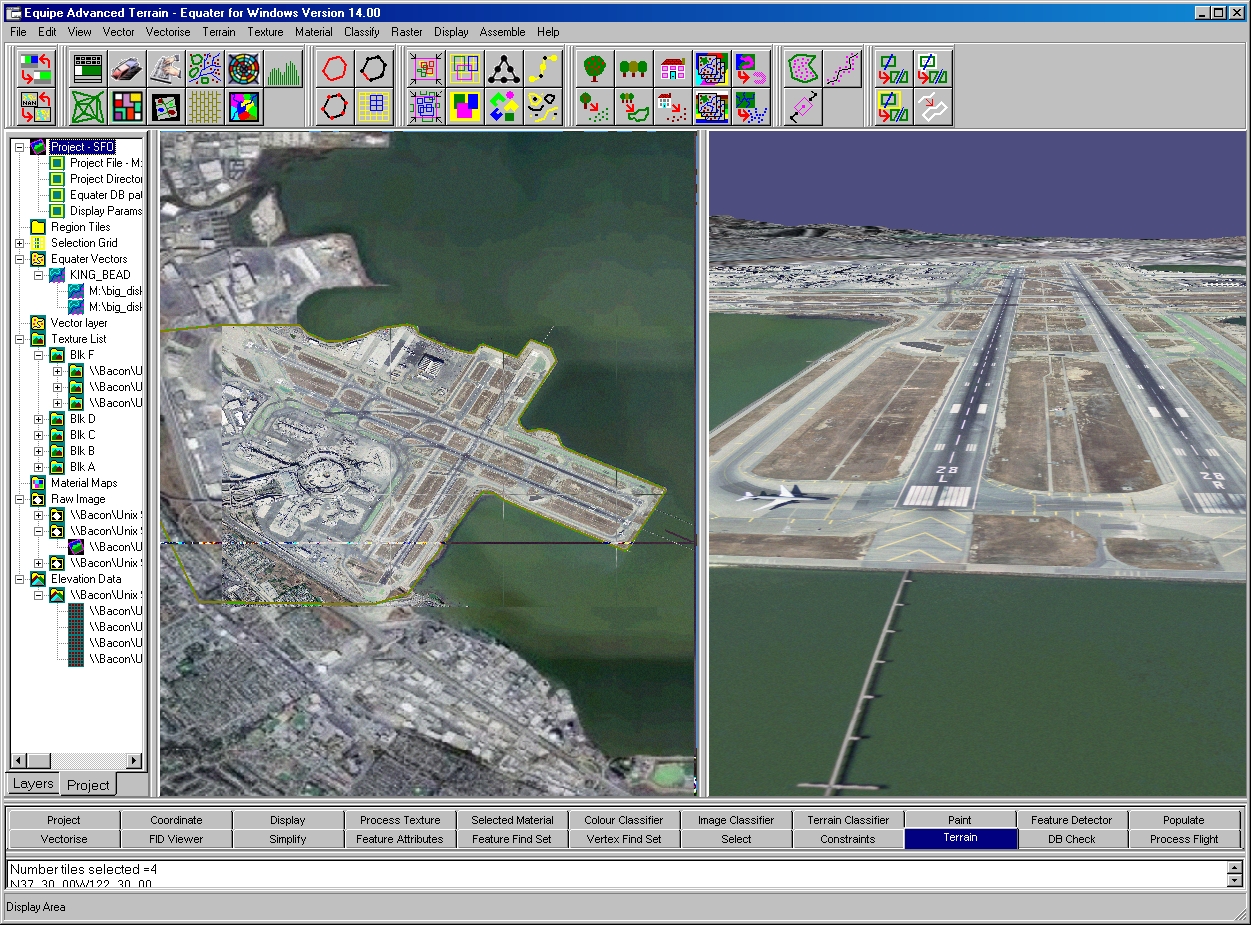This screenshot has width=1251, height=925.
Task: Click the Process Flight button
Action: [1183, 839]
